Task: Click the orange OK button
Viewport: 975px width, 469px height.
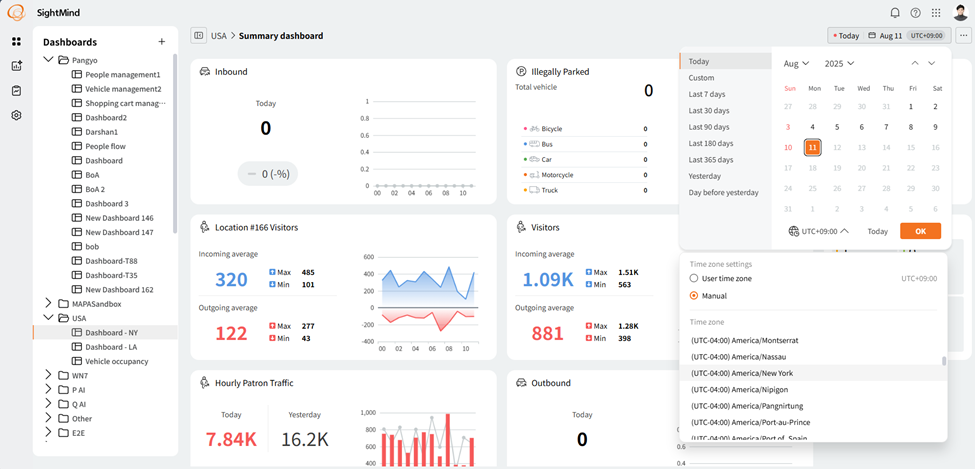Action: pos(920,231)
